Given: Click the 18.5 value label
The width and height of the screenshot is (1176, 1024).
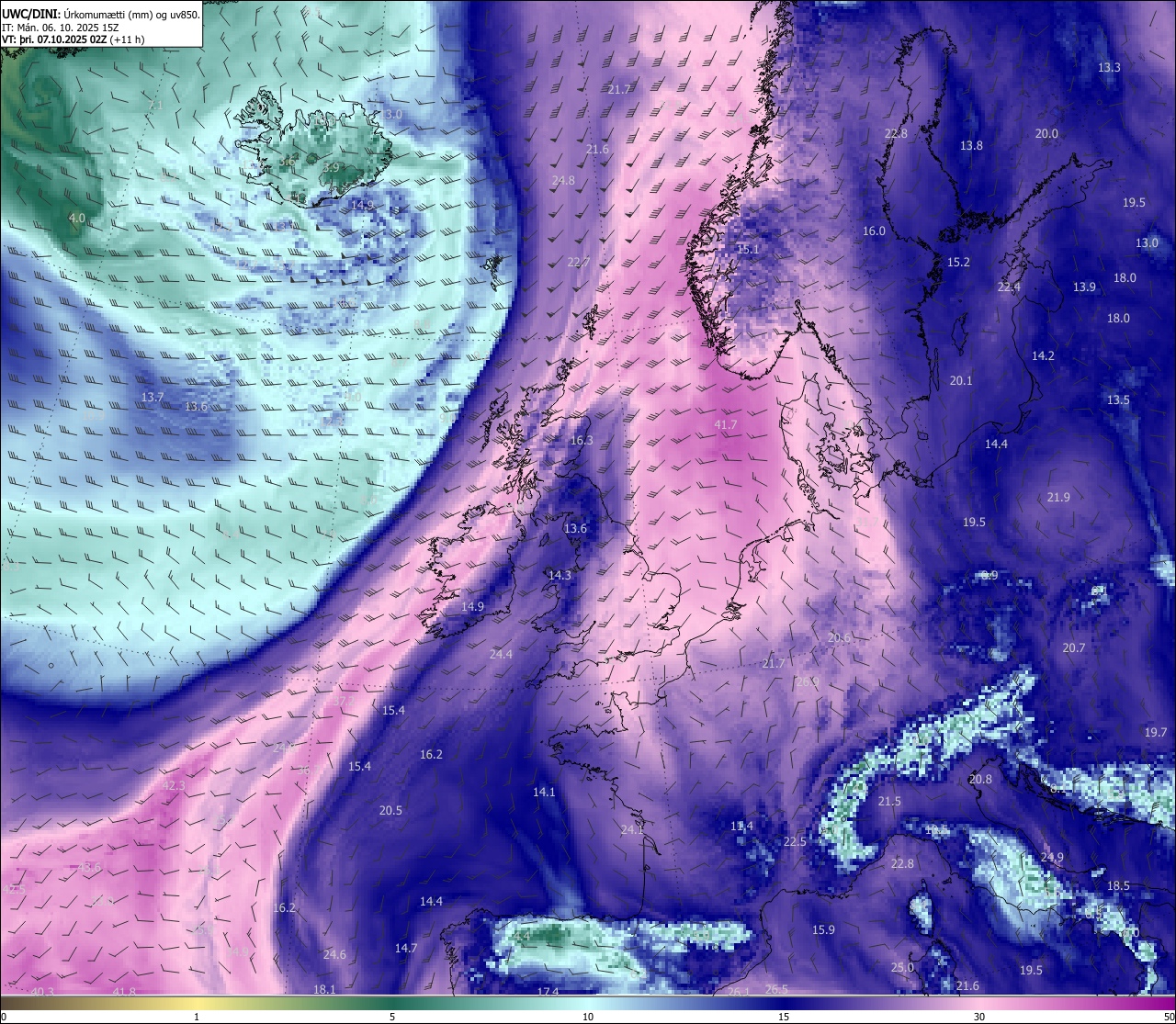Looking at the screenshot, I should click(1118, 885).
